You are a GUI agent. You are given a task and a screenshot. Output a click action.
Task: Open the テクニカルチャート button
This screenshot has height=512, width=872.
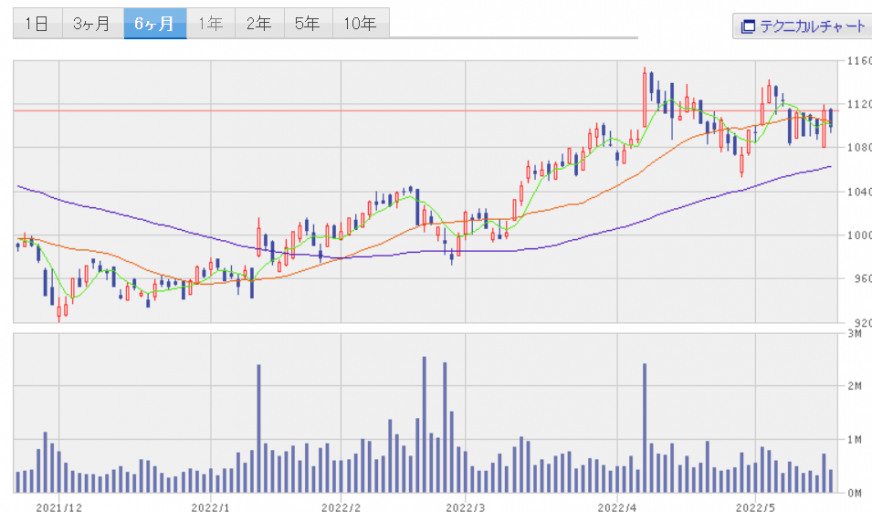coord(801,27)
